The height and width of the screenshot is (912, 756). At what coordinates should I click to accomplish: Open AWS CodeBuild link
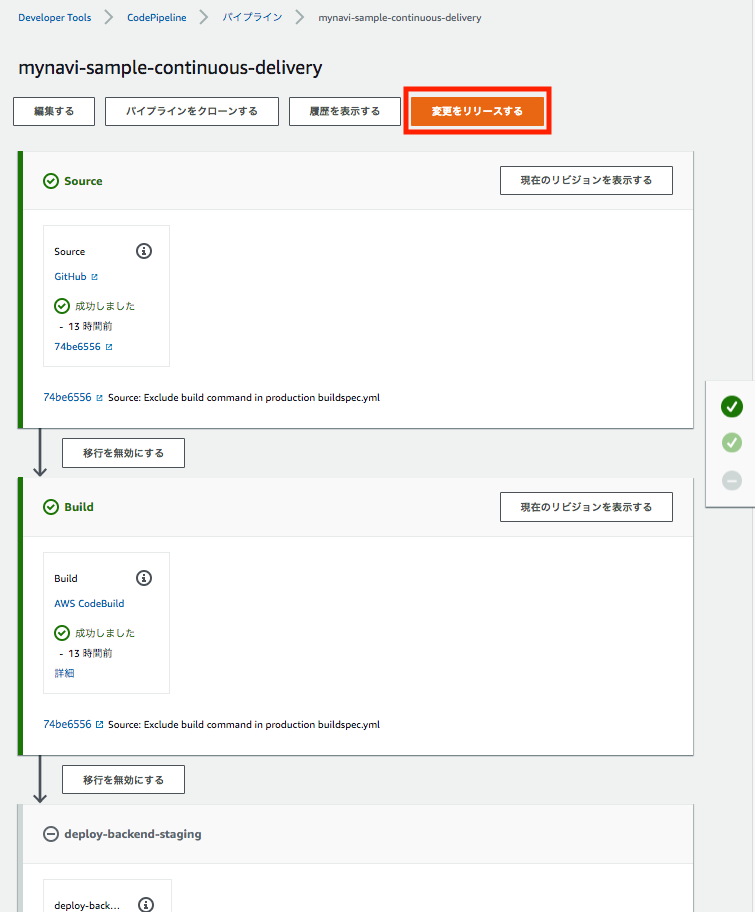point(89,604)
